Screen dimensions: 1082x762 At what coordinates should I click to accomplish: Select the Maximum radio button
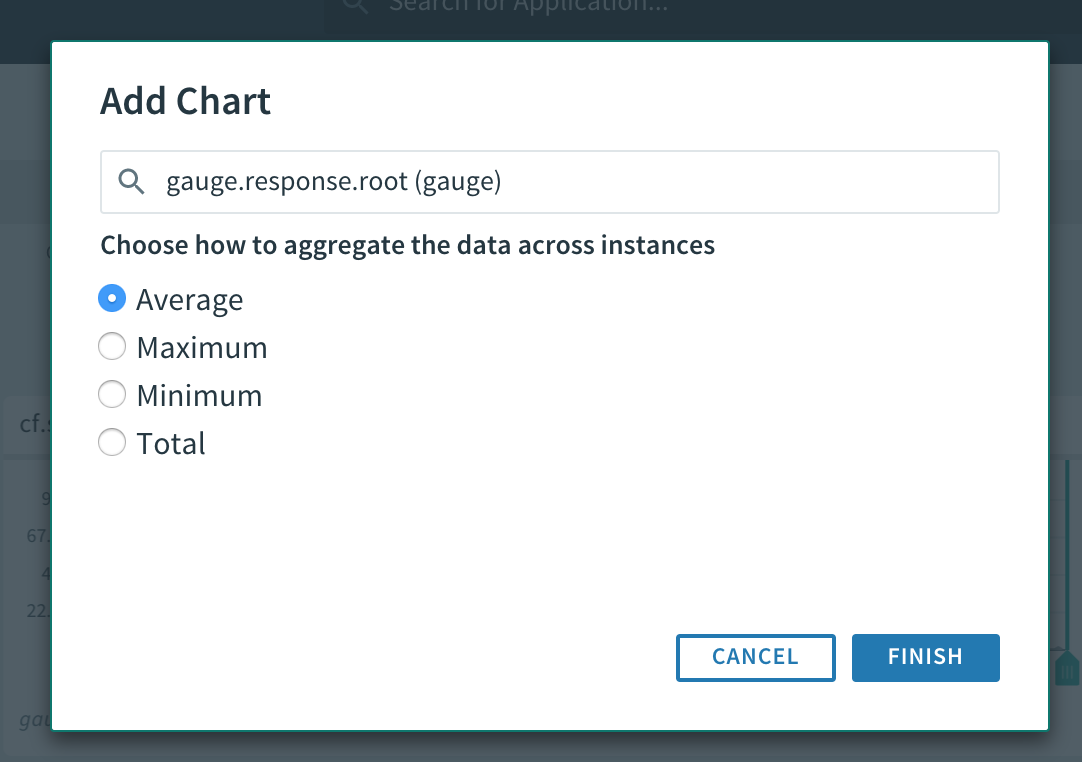pyautogui.click(x=112, y=347)
